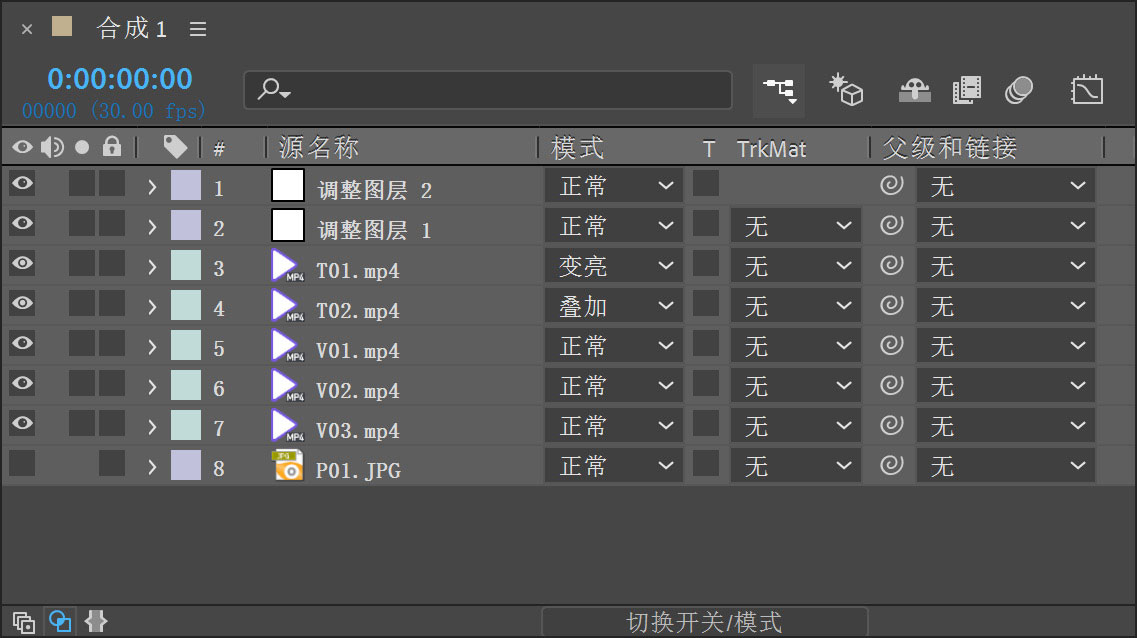1137x638 pixels.
Task: Expand or collapse Layer Switches pane icon
Action: [23, 622]
